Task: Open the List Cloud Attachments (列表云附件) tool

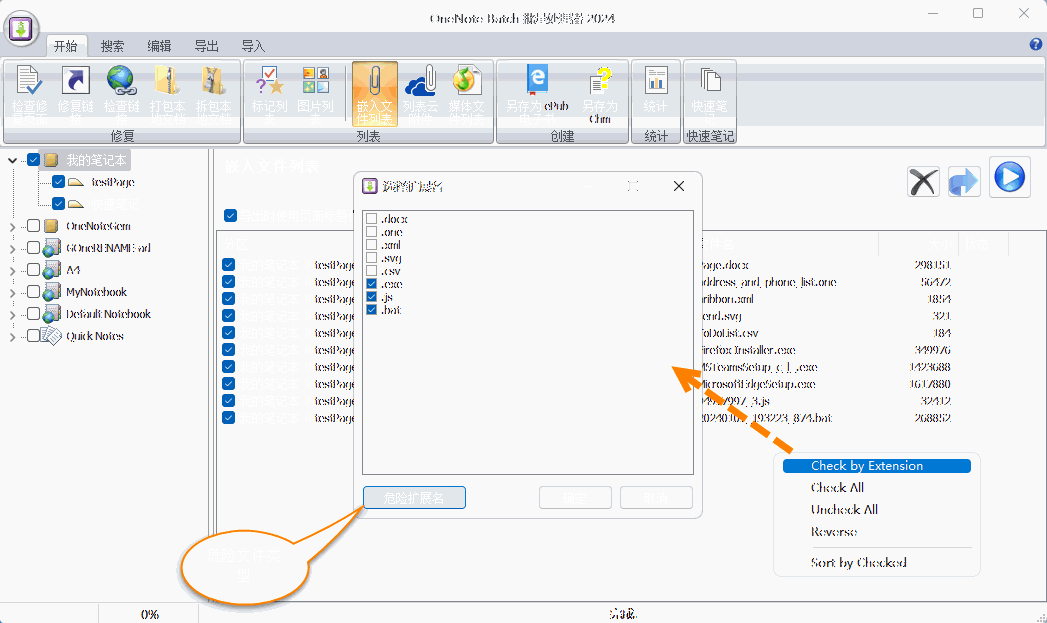Action: (421, 94)
